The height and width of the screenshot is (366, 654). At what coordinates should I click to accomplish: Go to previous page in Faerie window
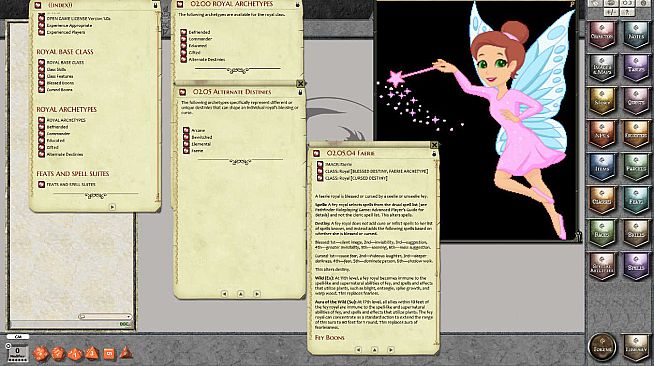point(358,350)
